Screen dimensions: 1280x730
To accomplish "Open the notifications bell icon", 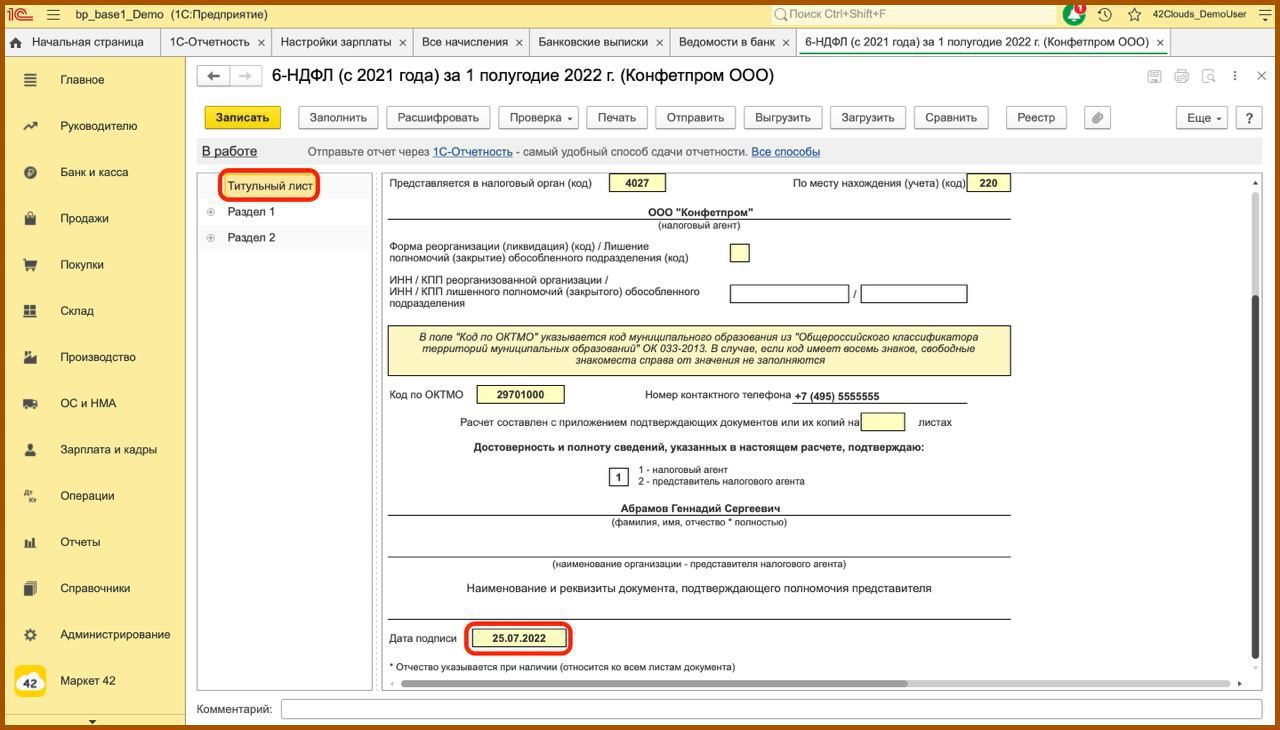I will coord(1074,15).
